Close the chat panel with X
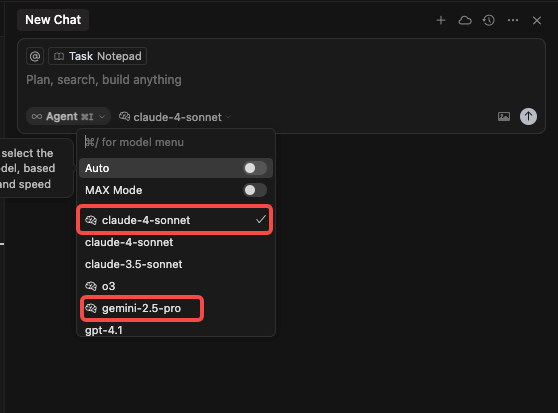The image size is (558, 413). (537, 21)
